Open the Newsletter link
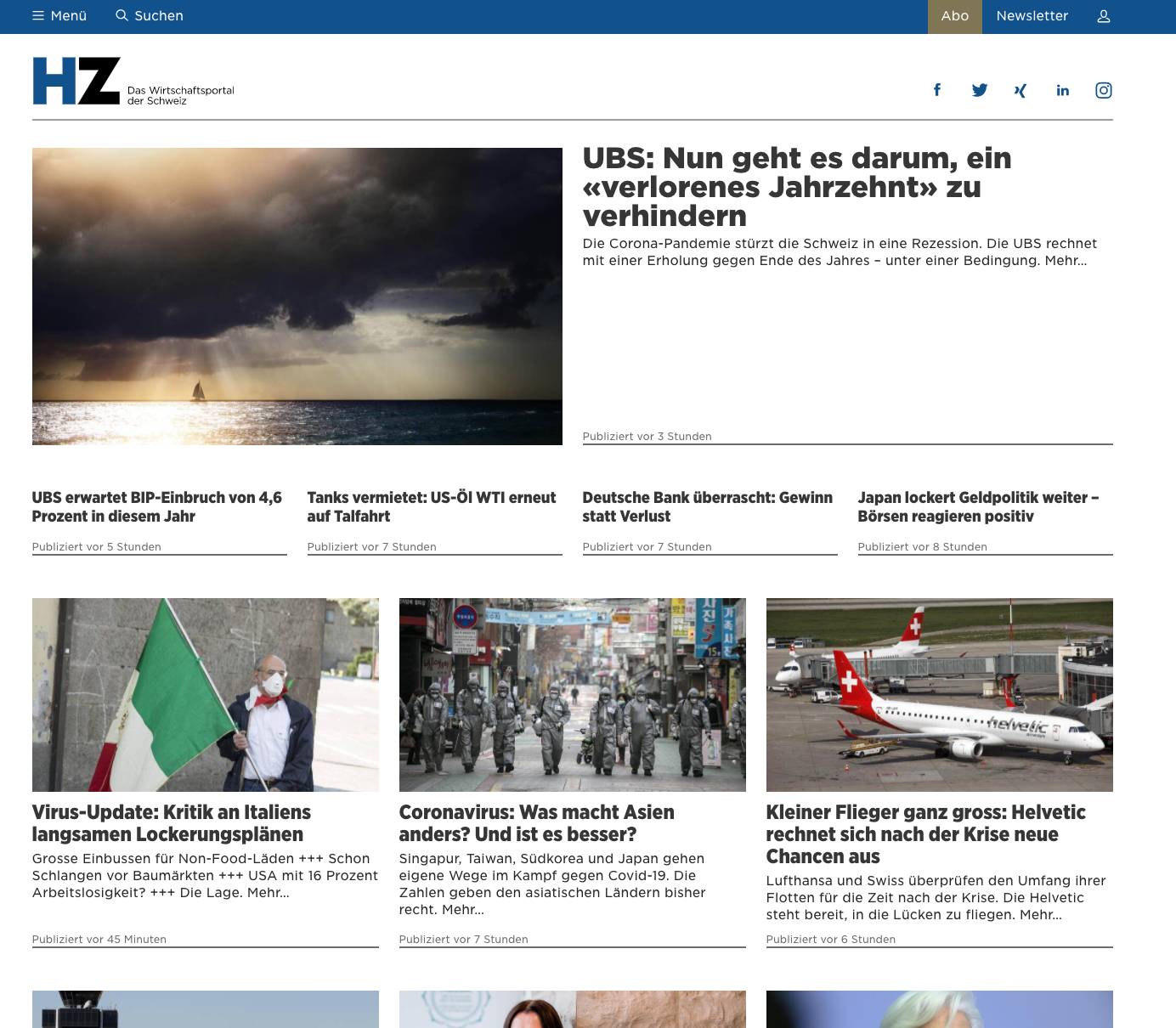This screenshot has width=1176, height=1028. [x=1032, y=16]
